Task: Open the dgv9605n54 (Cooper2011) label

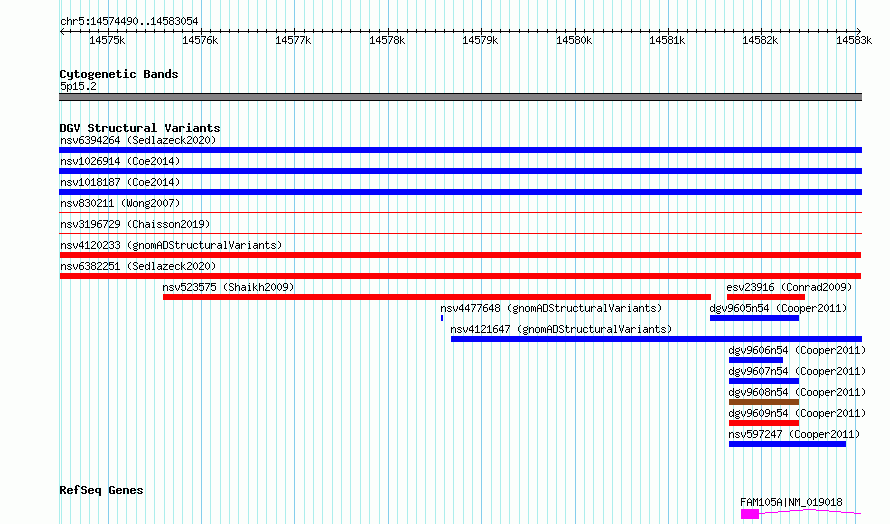Action: [778, 308]
